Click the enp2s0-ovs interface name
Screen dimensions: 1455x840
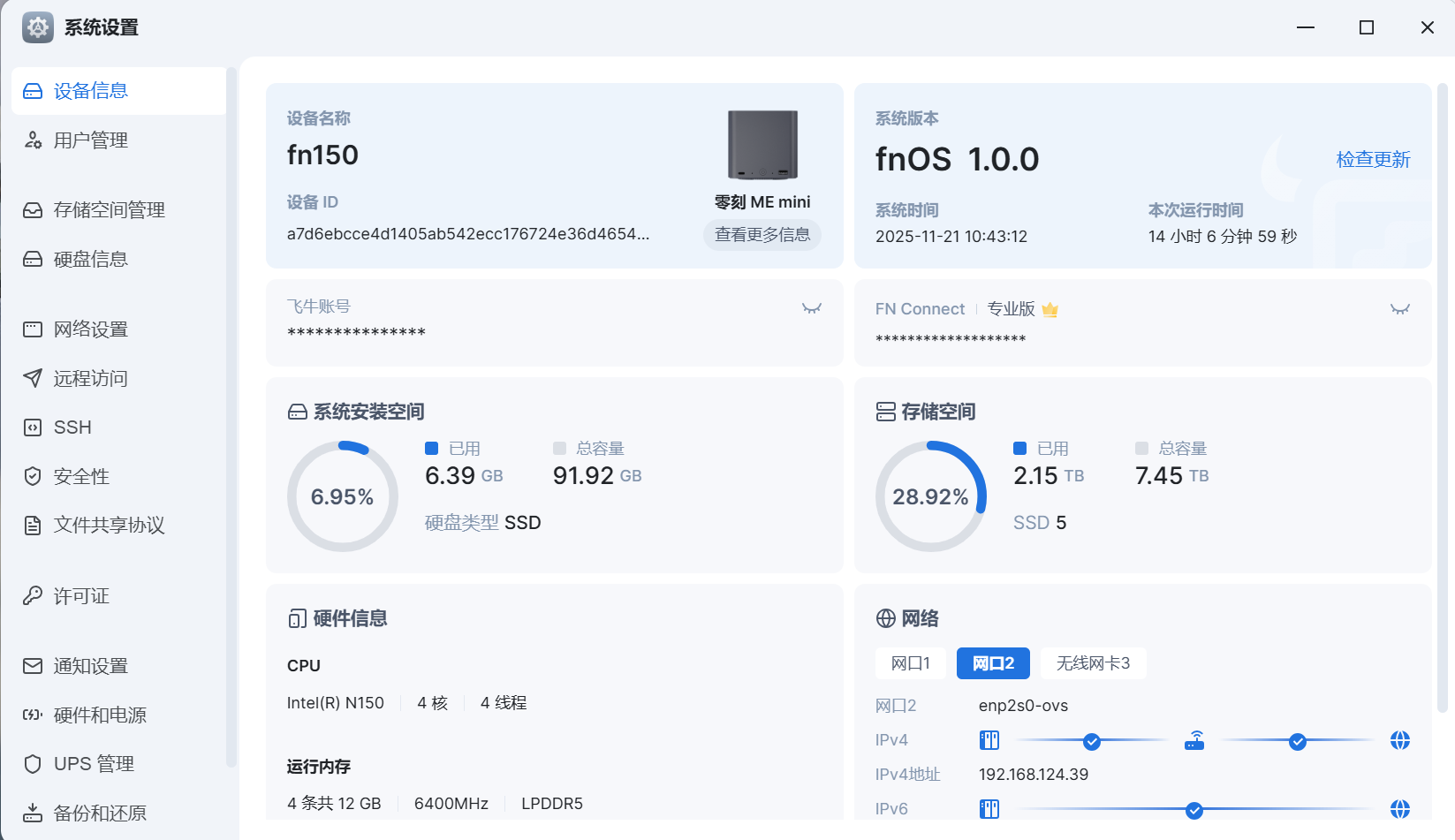coord(1023,706)
